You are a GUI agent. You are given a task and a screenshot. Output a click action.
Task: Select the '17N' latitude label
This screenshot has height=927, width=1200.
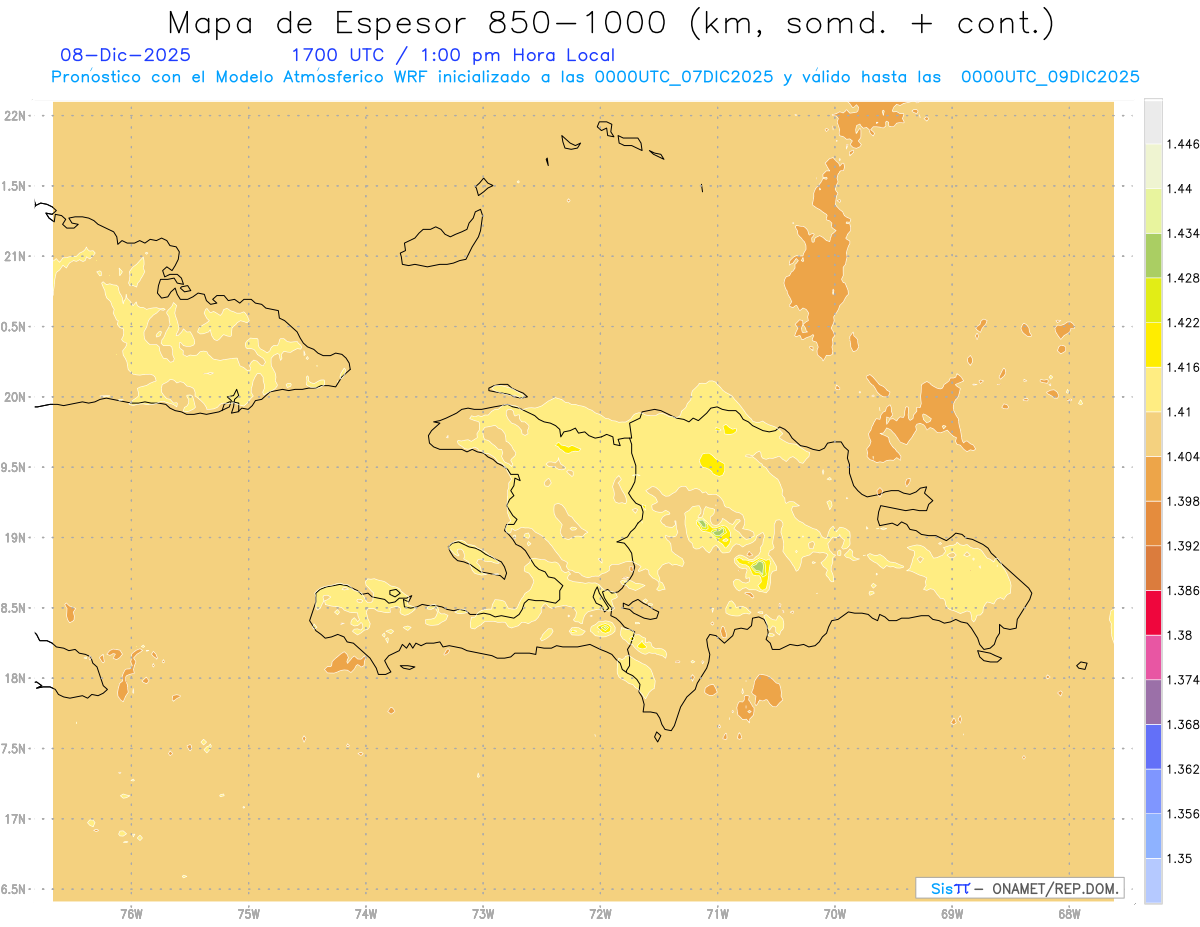[14, 819]
